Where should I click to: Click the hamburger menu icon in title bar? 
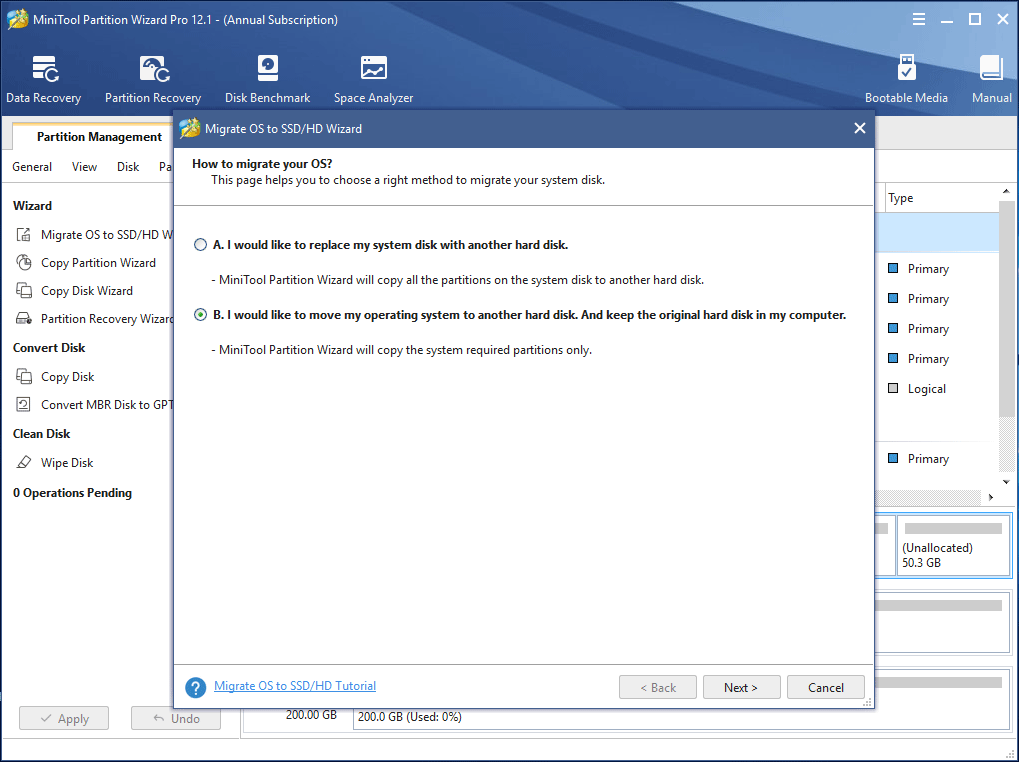[919, 19]
